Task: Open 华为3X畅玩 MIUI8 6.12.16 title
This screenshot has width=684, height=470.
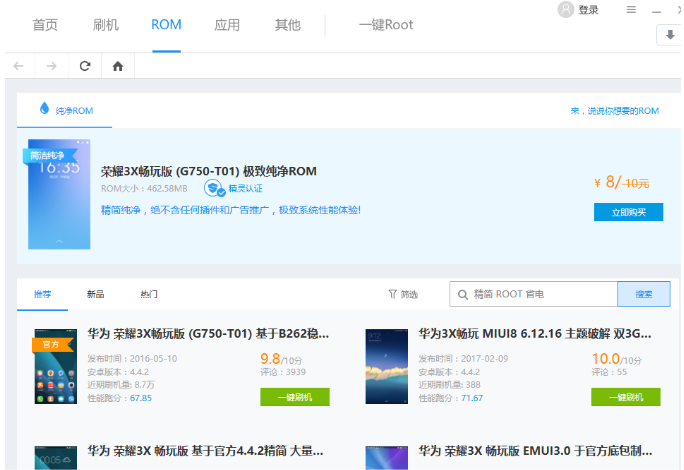Action: pyautogui.click(x=535, y=334)
